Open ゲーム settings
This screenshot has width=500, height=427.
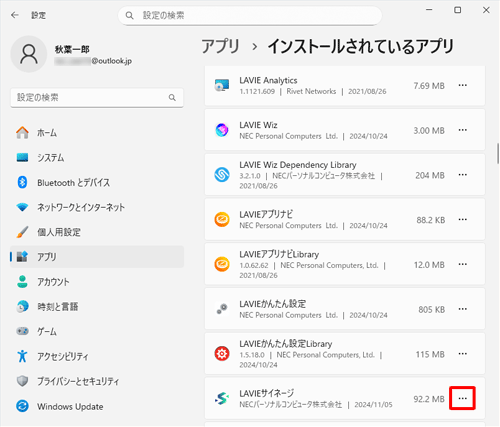click(97, 331)
